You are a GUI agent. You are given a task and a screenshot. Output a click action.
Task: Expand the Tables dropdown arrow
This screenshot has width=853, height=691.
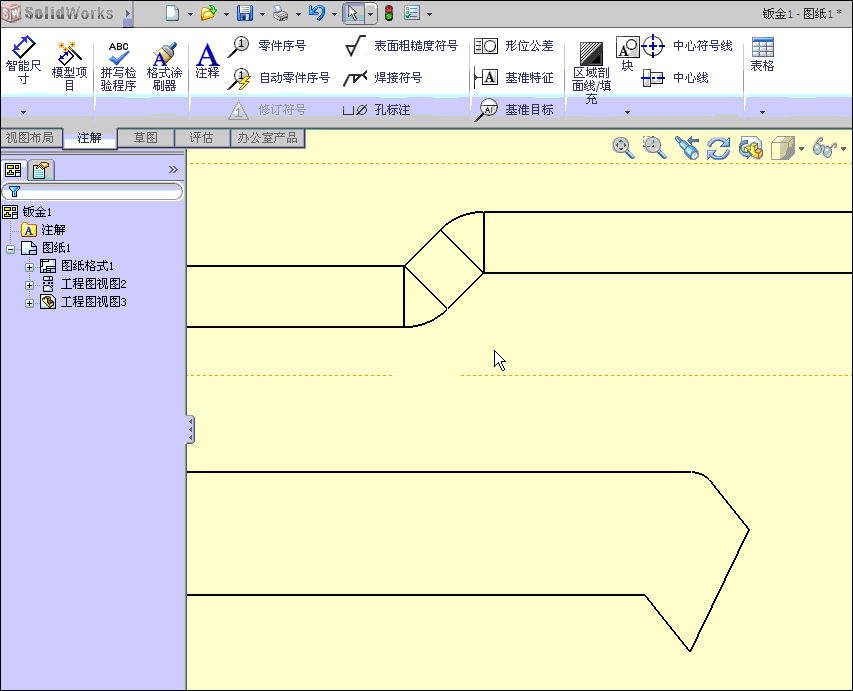click(x=762, y=112)
